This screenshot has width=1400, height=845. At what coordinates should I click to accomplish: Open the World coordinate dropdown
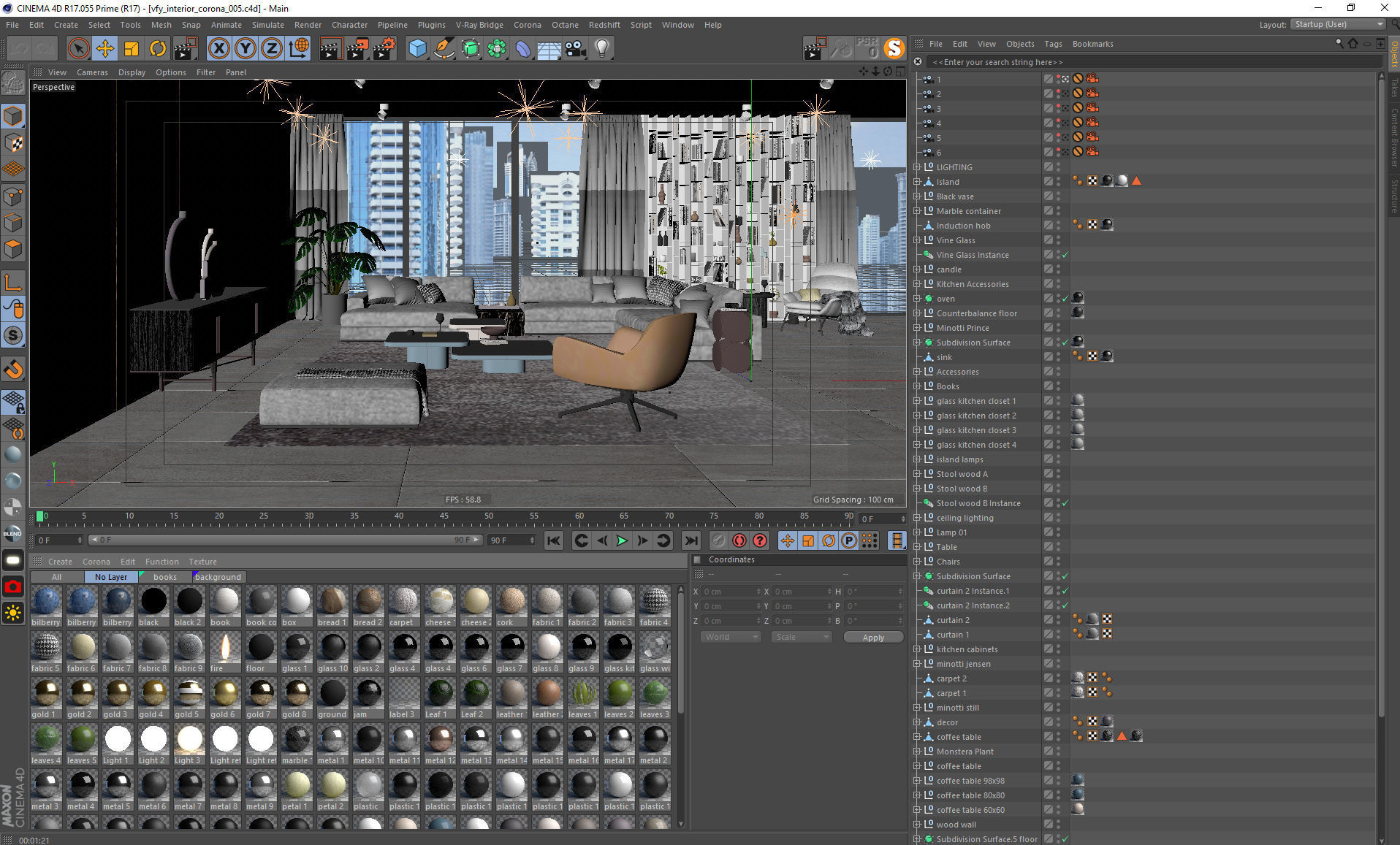tap(730, 637)
